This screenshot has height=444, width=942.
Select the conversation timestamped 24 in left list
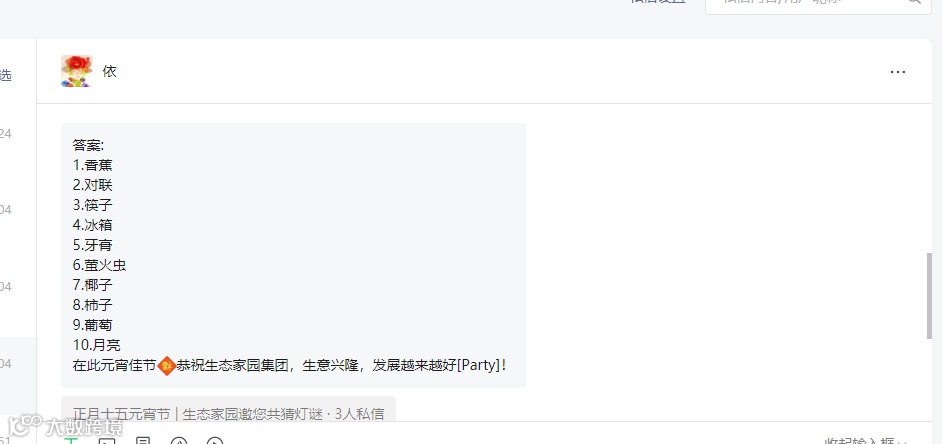click(18, 134)
